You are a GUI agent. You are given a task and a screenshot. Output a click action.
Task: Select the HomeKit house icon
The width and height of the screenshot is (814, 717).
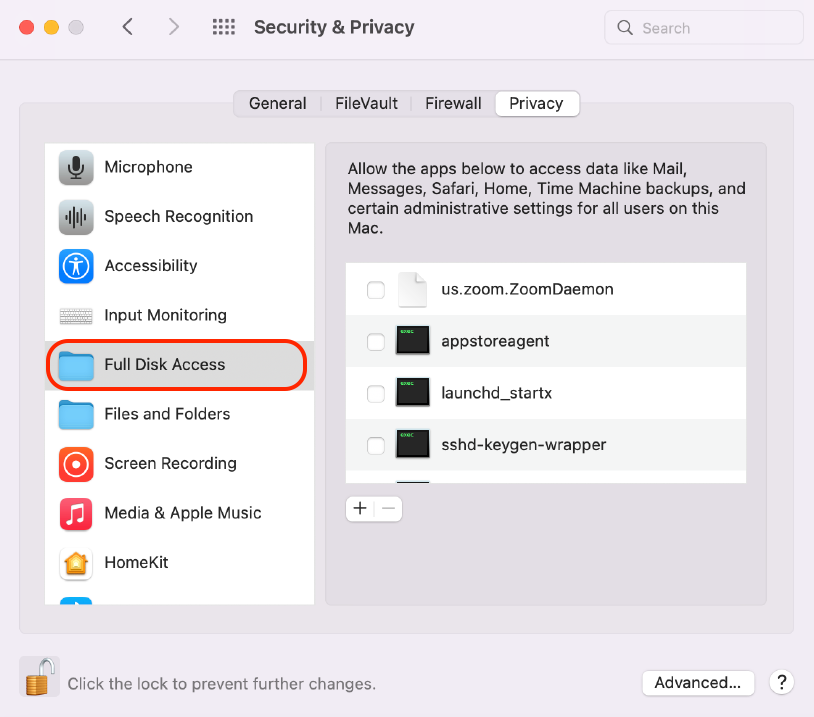[x=76, y=563]
